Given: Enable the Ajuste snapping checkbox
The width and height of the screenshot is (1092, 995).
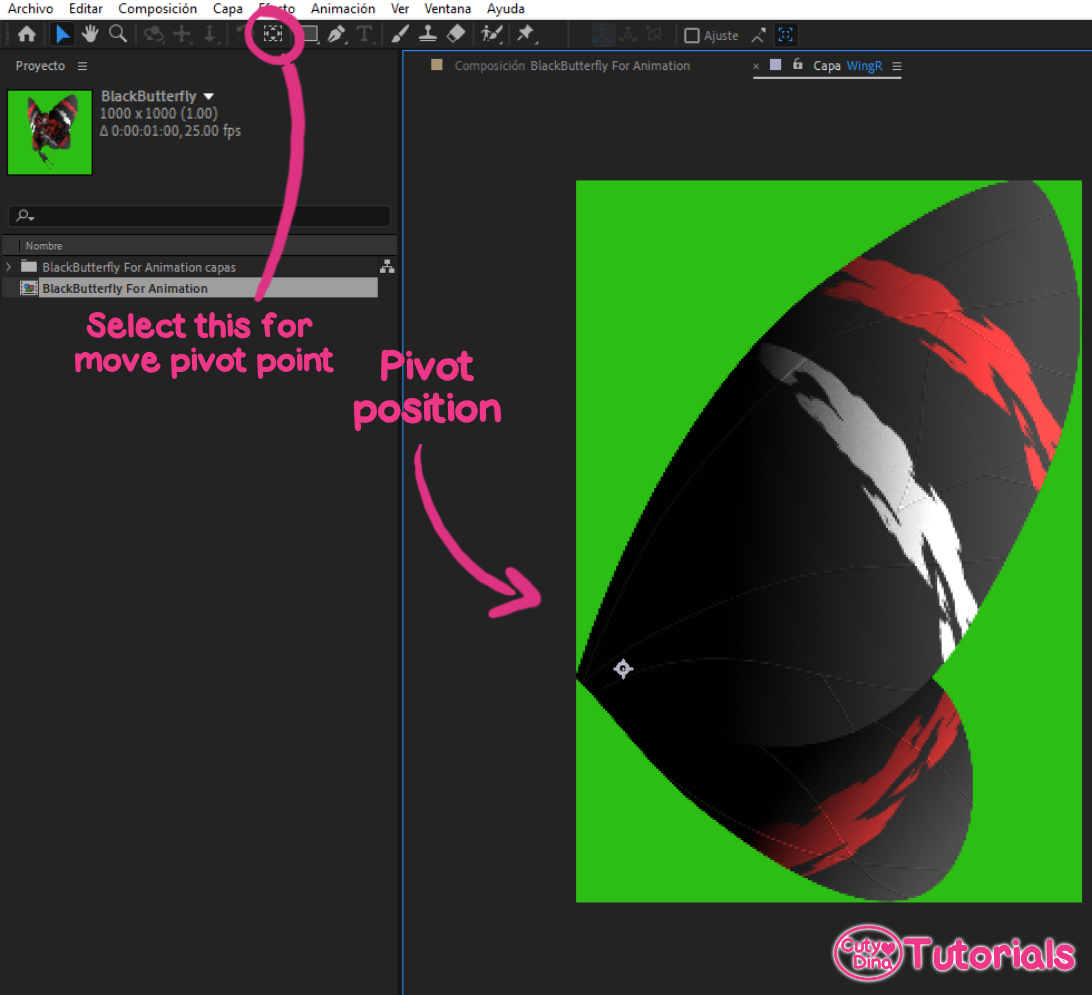Looking at the screenshot, I should 692,35.
